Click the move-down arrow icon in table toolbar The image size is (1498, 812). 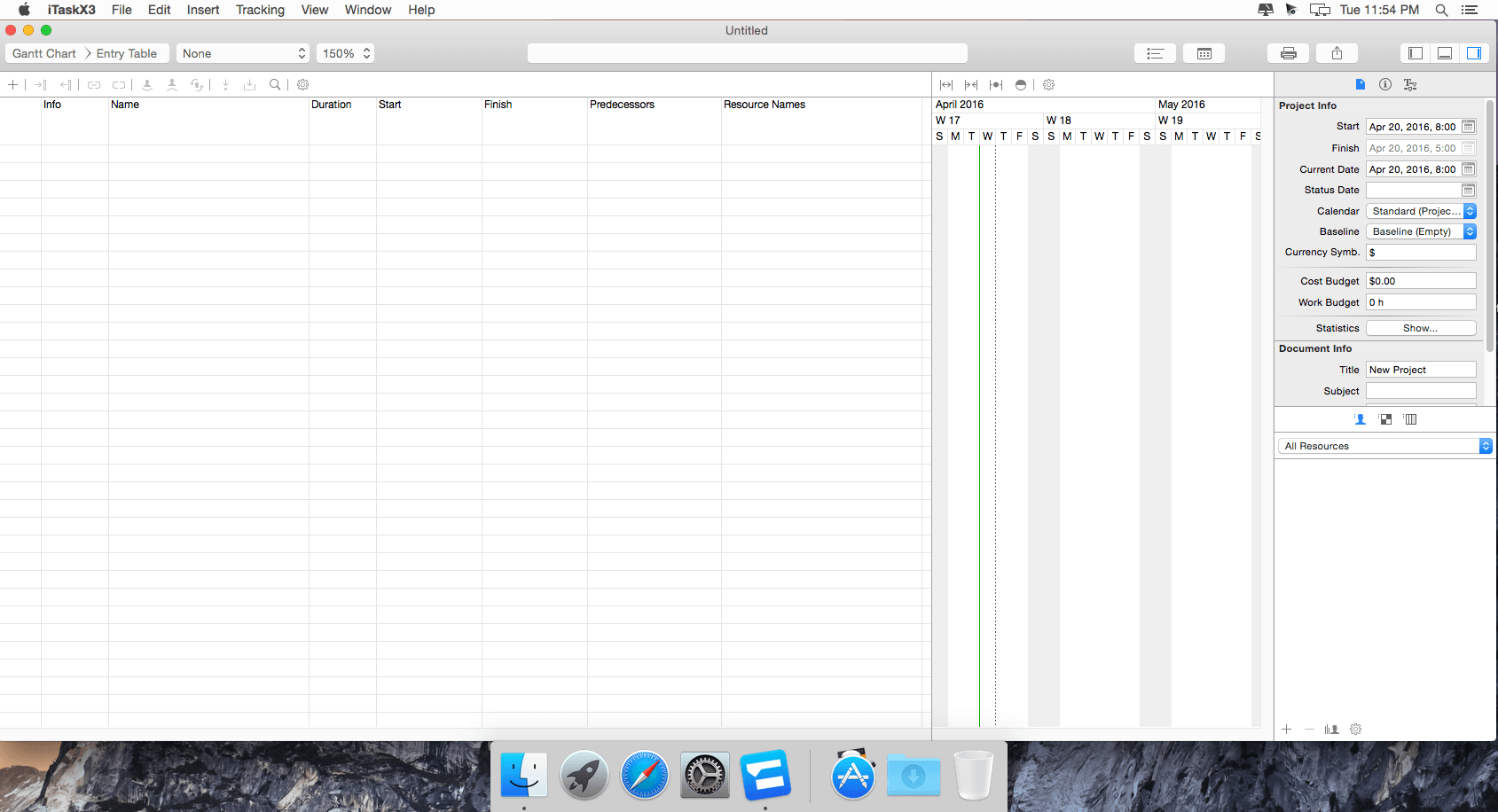(x=225, y=85)
